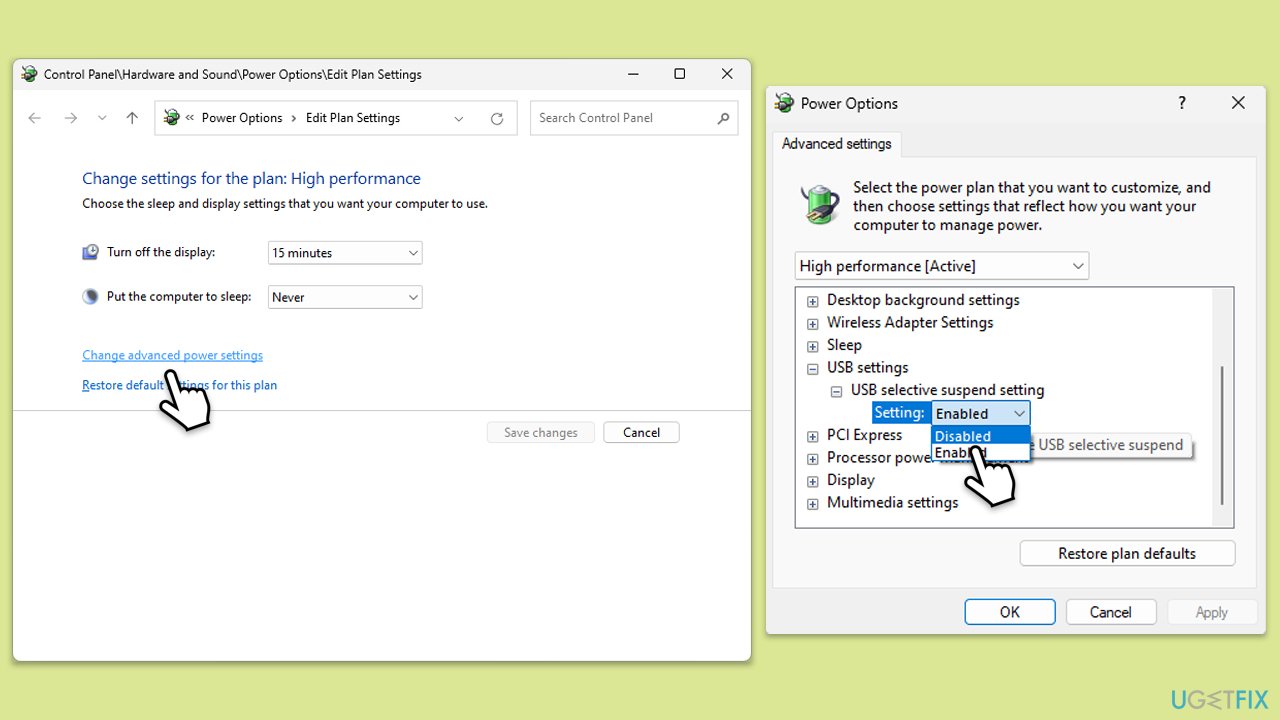The height and width of the screenshot is (720, 1280).
Task: Click the Power Options dialog title icon
Action: coord(786,103)
